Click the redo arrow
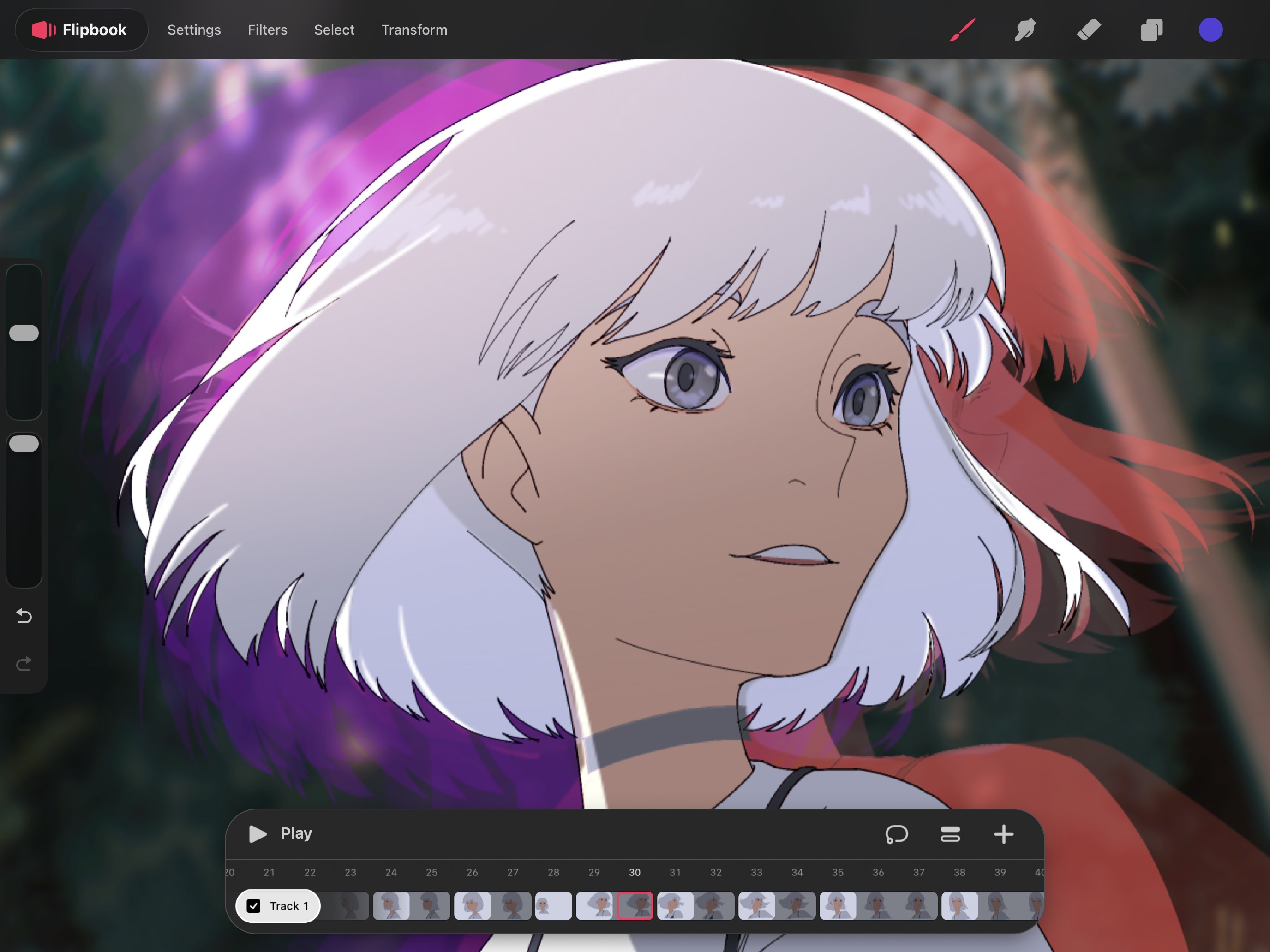 pyautogui.click(x=24, y=664)
